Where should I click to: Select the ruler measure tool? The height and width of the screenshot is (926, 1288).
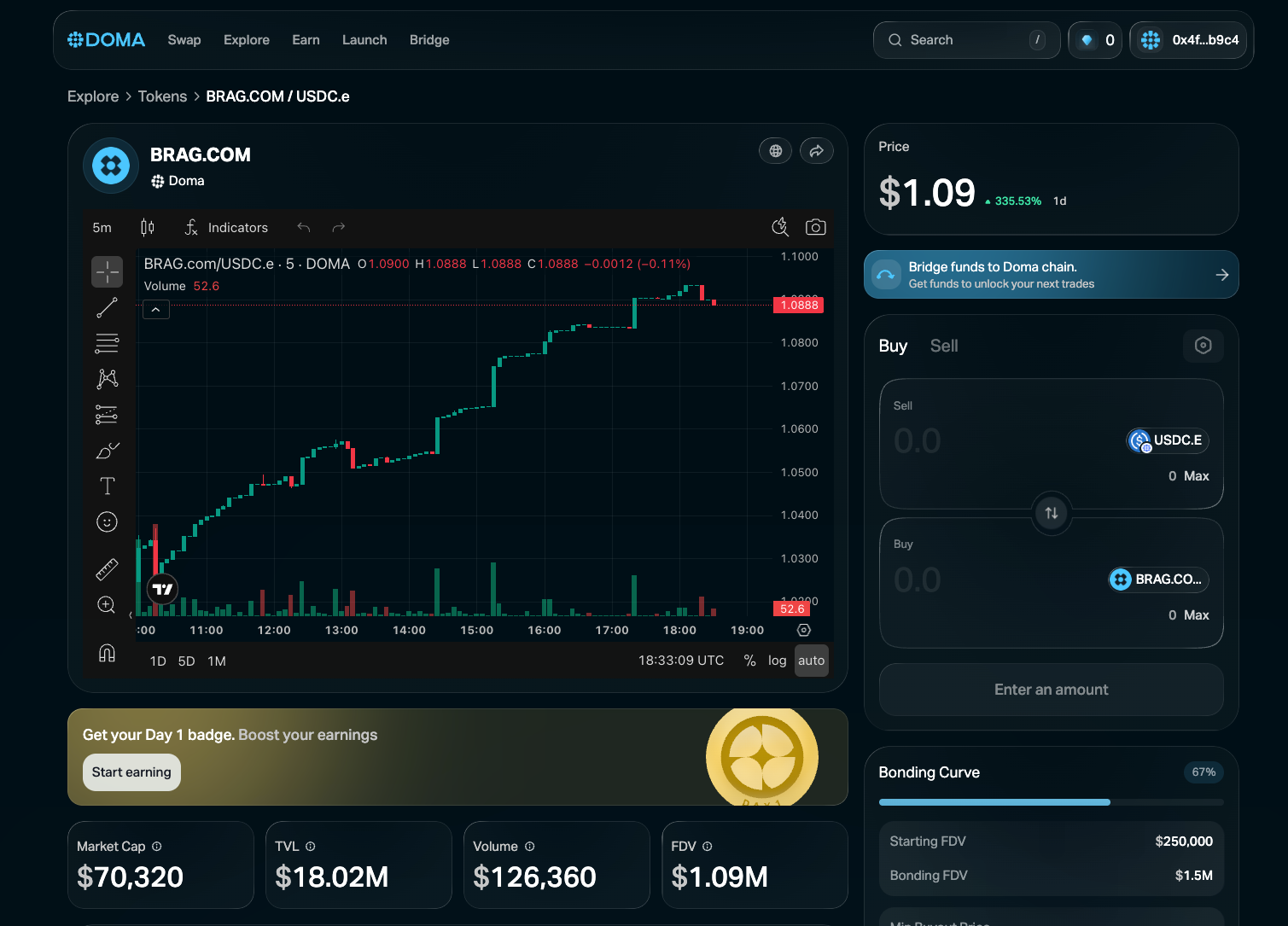coord(108,569)
